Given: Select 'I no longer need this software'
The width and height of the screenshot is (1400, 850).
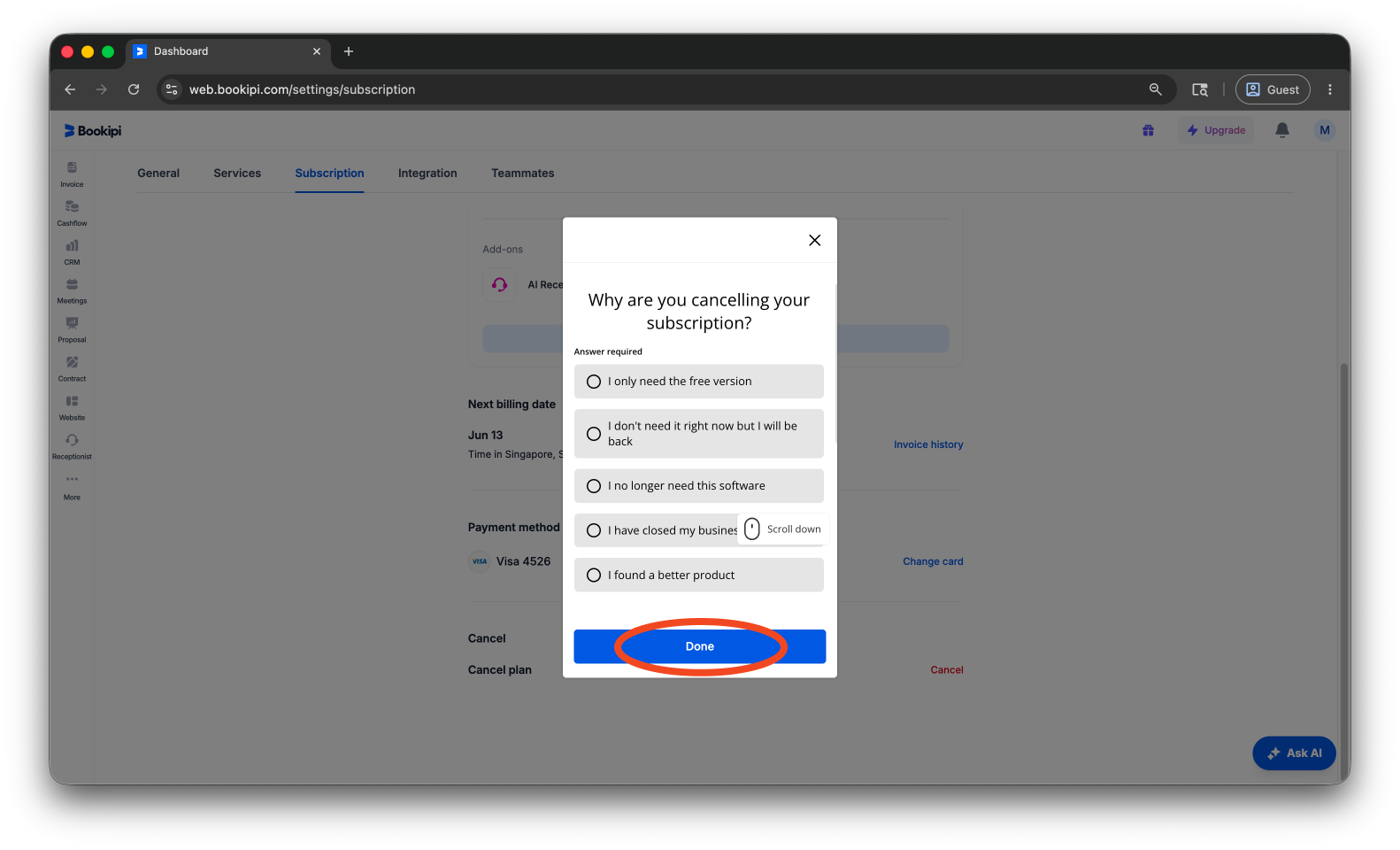Looking at the screenshot, I should (699, 486).
